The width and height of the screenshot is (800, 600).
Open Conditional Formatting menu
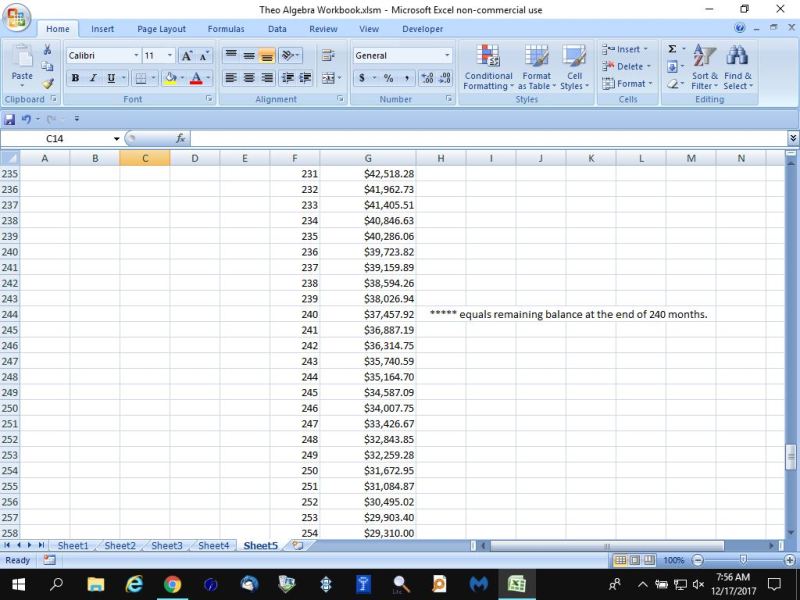(488, 67)
